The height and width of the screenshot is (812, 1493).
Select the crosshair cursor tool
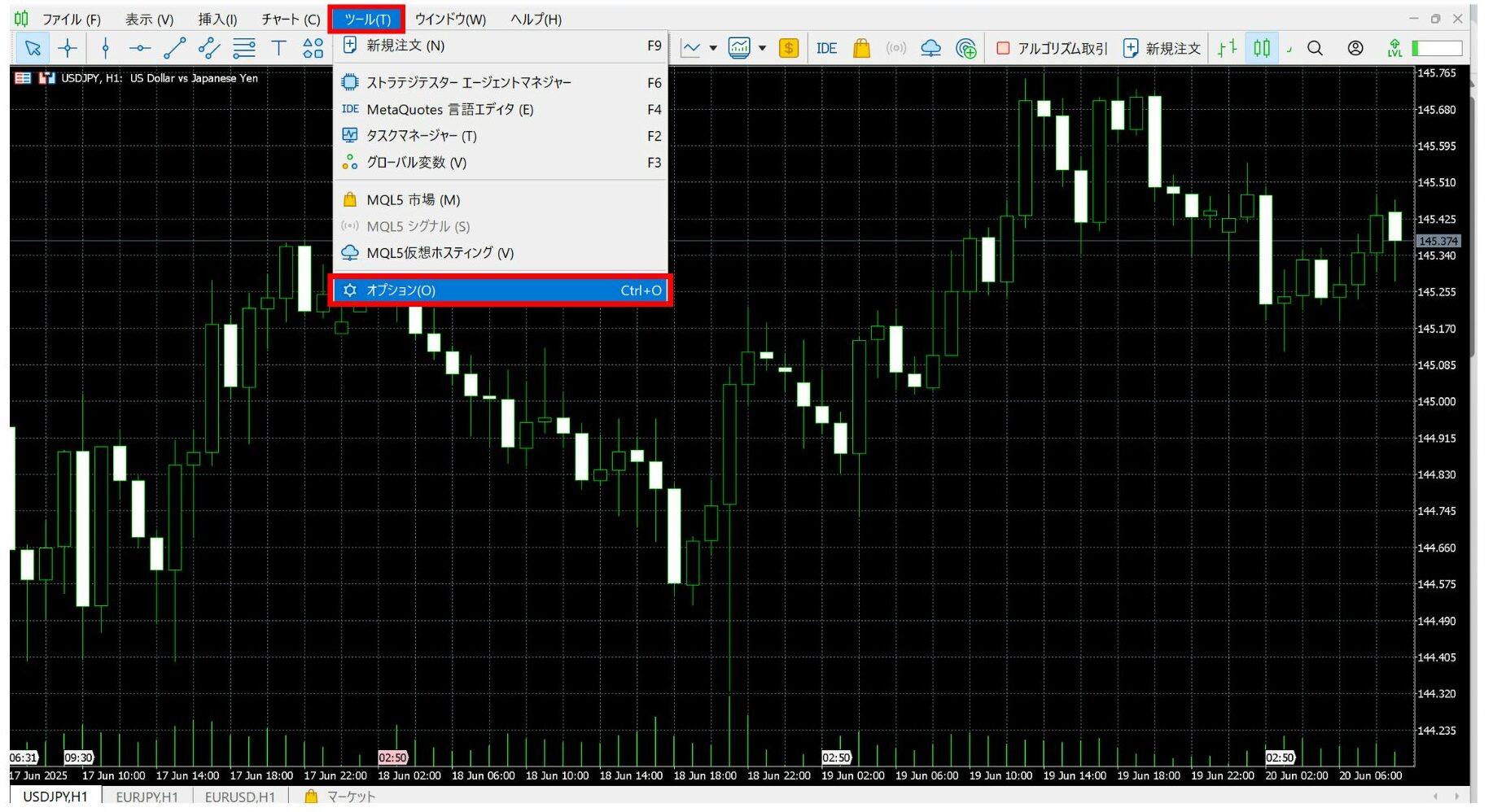point(68,48)
